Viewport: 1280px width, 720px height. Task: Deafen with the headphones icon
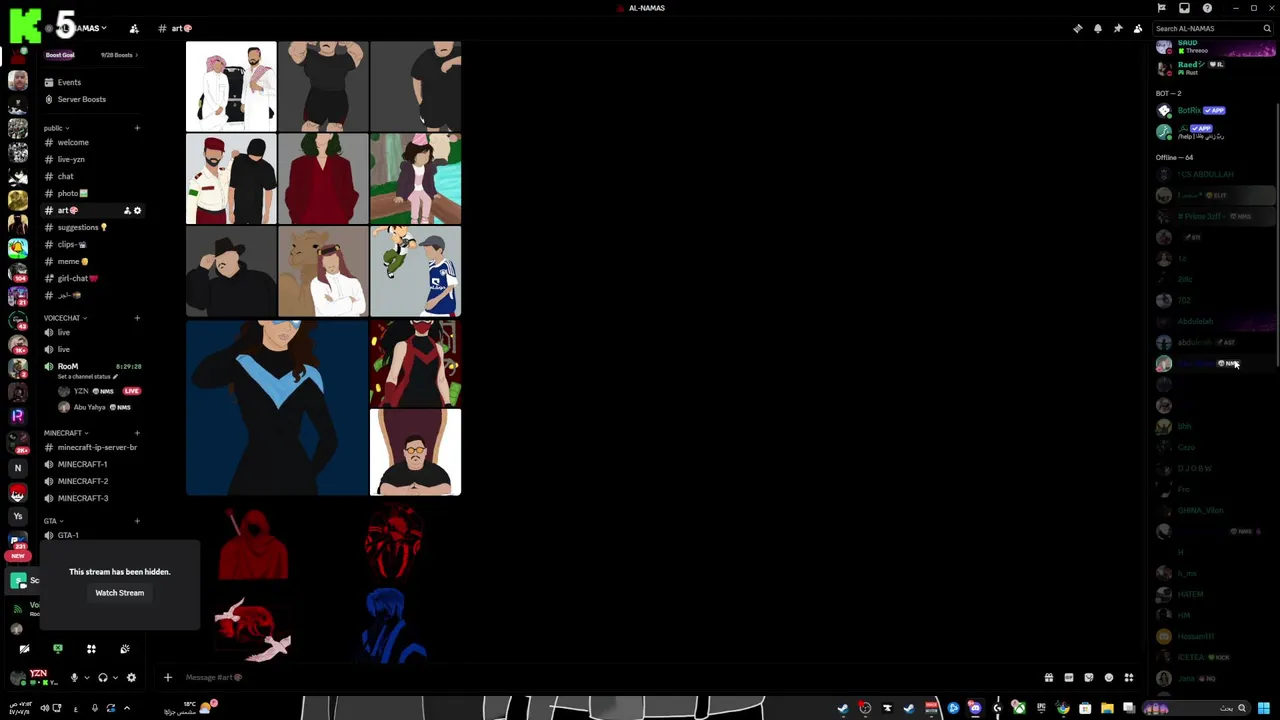102,678
